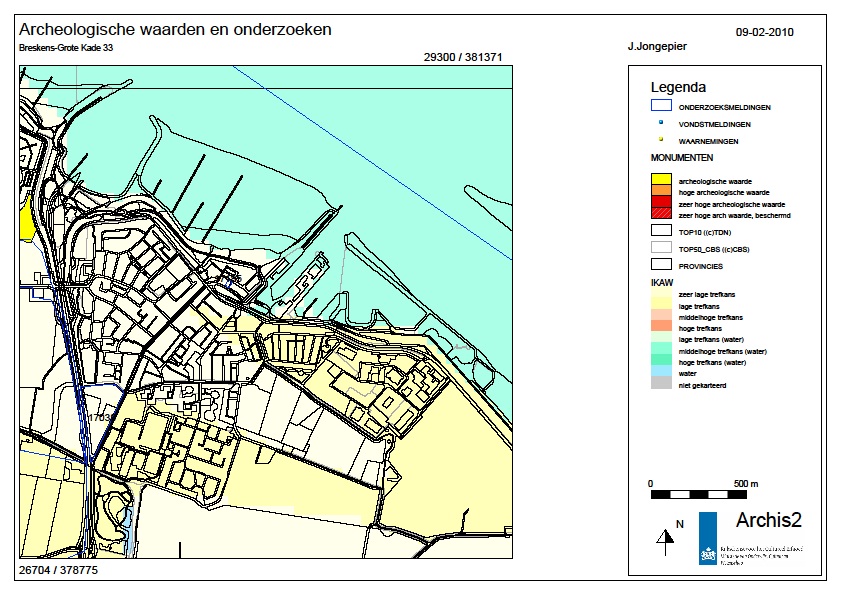The height and width of the screenshot is (595, 841).
Task: Select the grey niet gekarteerd swatch
Action: (x=662, y=384)
